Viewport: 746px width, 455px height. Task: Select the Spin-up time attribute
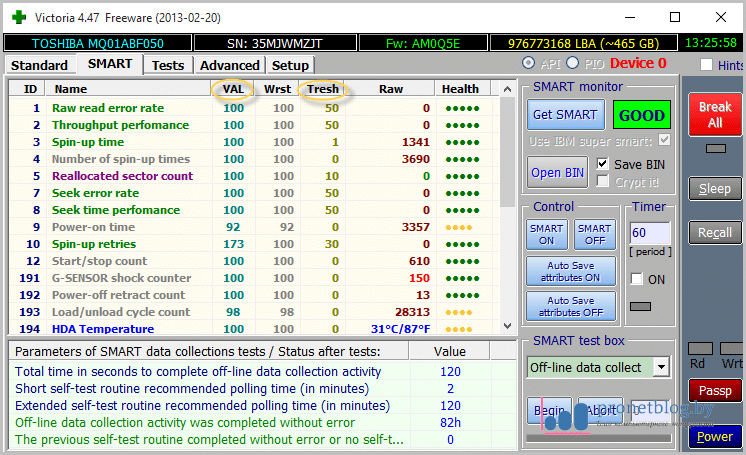(254, 142)
